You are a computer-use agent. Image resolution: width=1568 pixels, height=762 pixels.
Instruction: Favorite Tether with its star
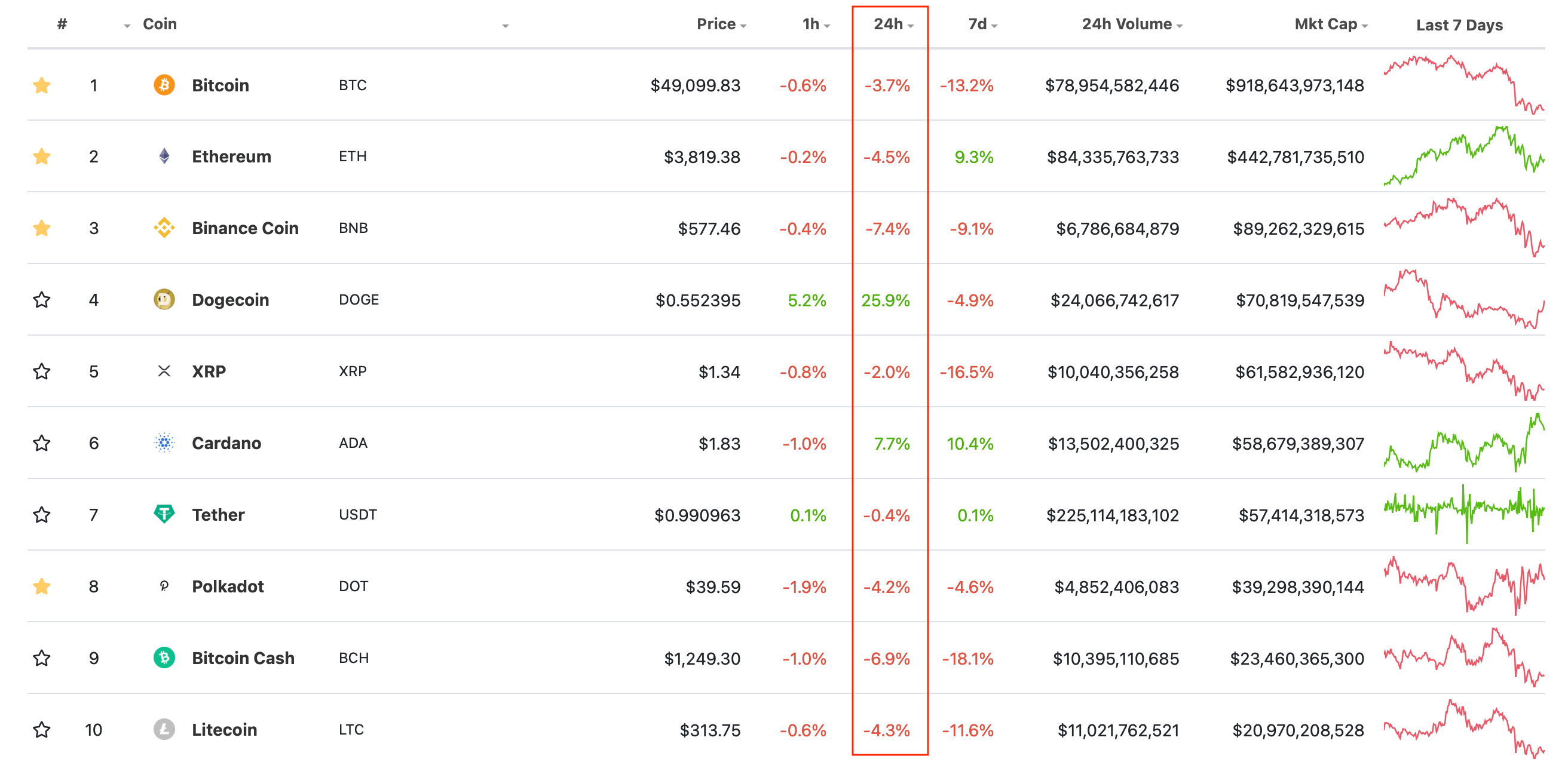(x=41, y=515)
